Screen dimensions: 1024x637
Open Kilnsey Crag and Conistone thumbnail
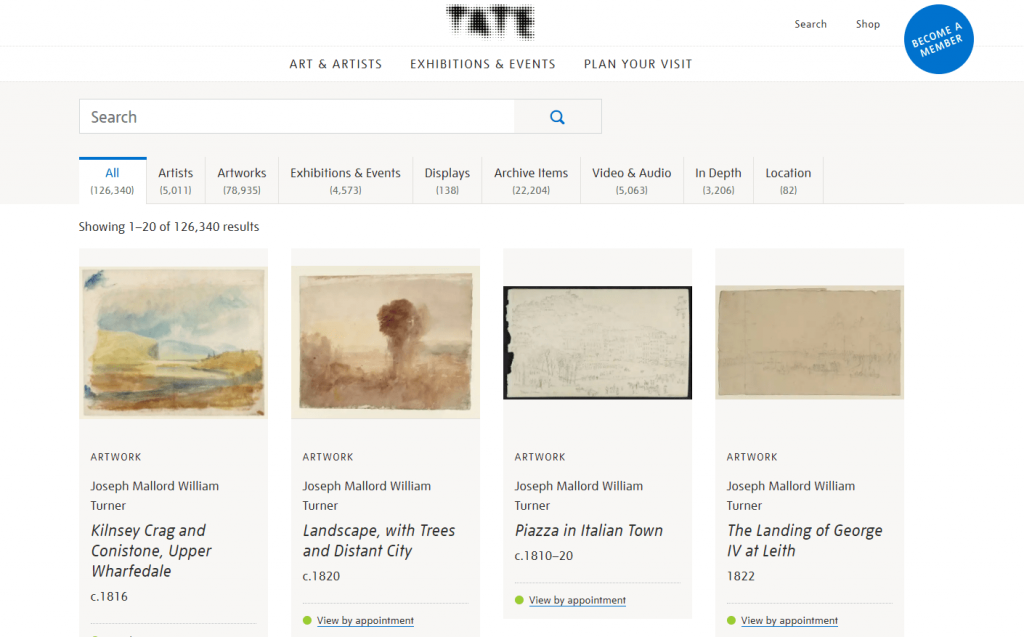[x=173, y=342]
